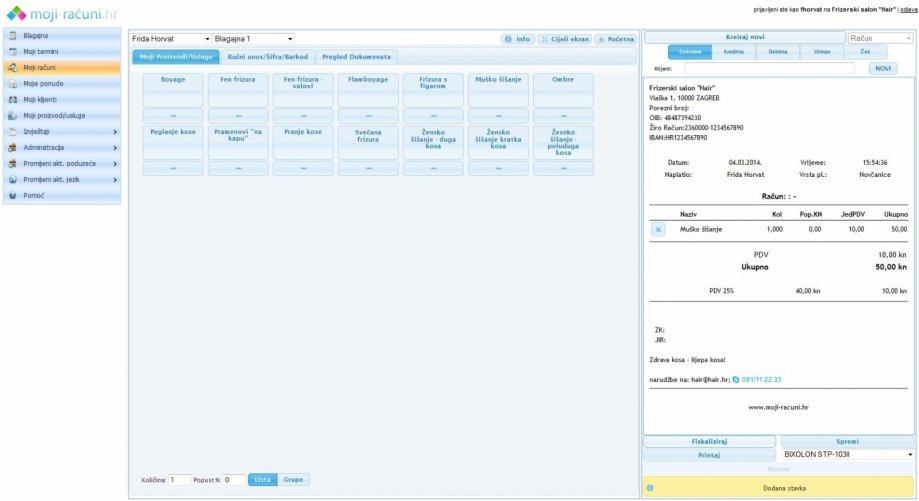Open the Frida Horvat operator dropdown
919x501 pixels.
point(171,39)
